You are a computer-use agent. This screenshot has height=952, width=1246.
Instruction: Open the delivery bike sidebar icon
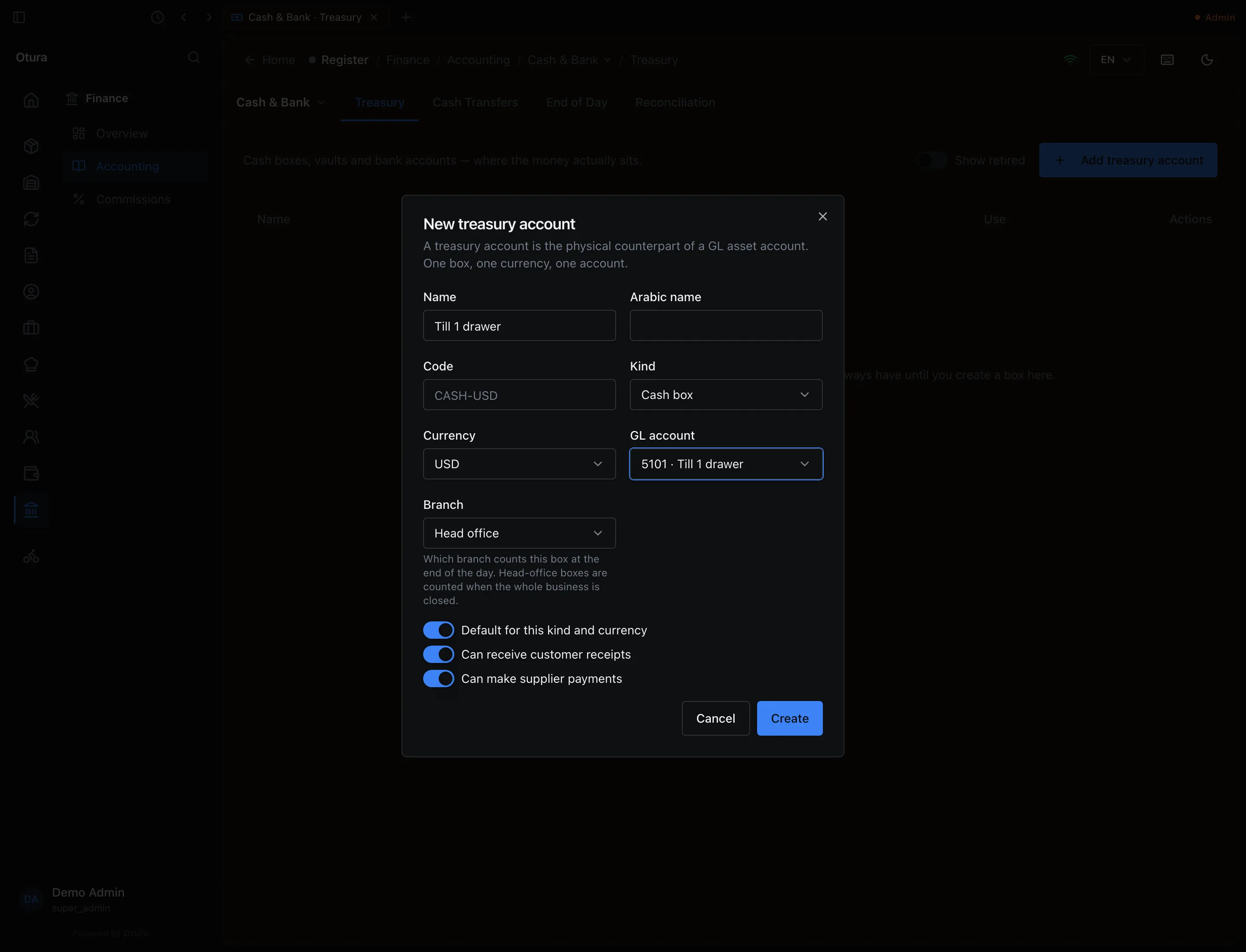[x=31, y=556]
